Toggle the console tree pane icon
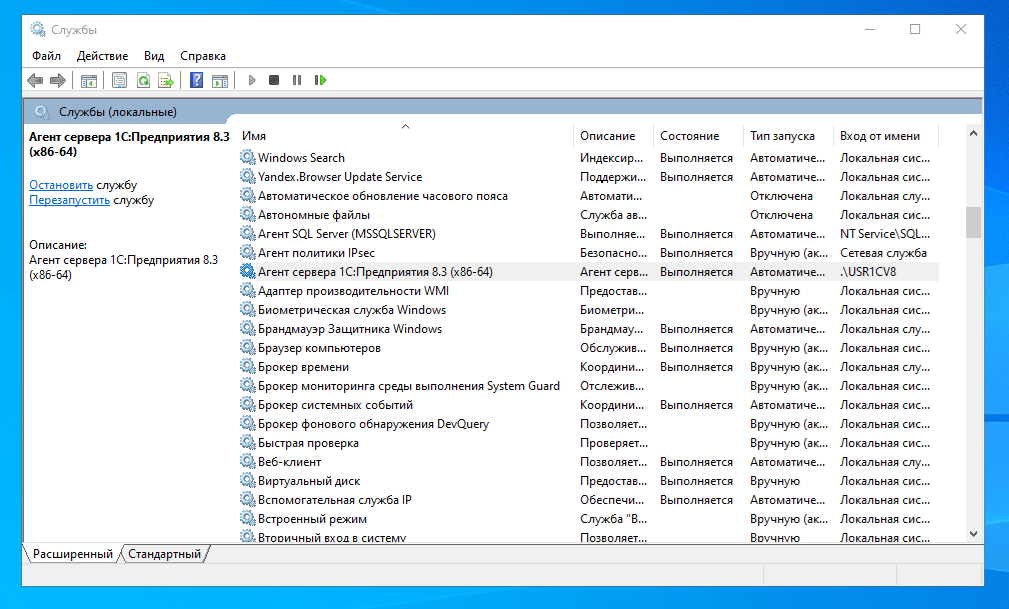 point(89,80)
